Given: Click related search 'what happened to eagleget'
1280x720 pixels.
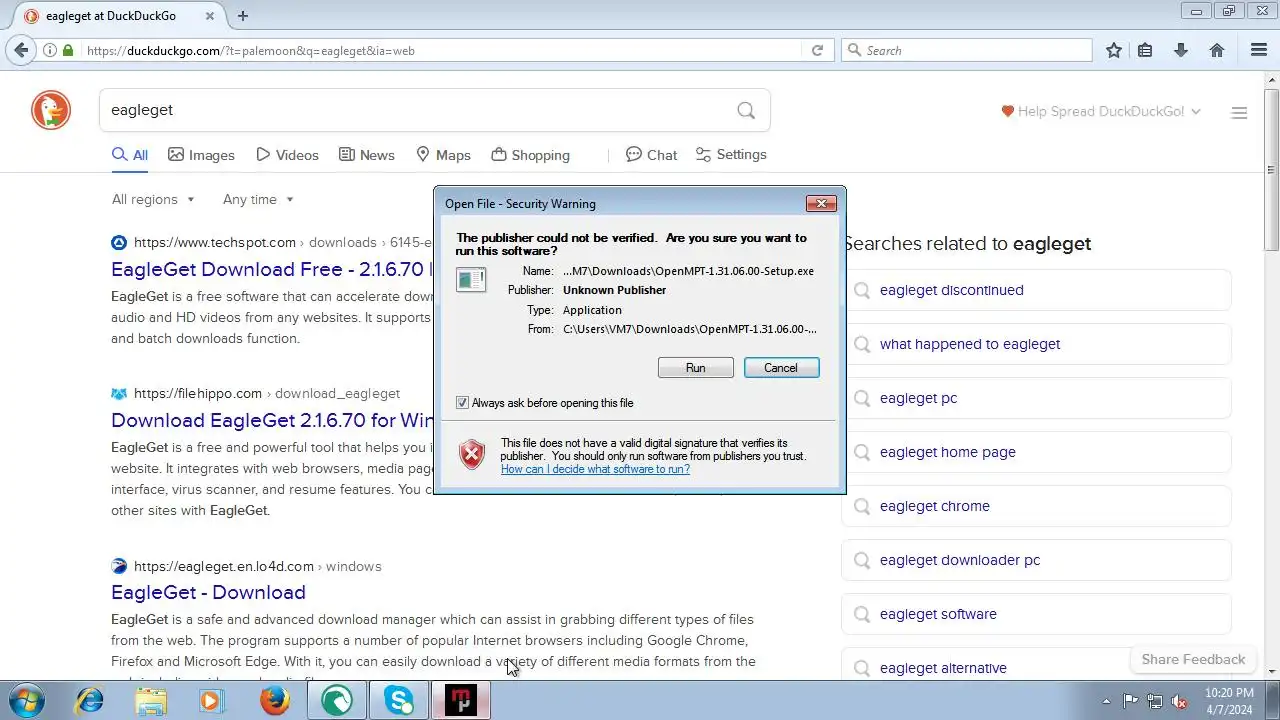Looking at the screenshot, I should (x=1036, y=344).
